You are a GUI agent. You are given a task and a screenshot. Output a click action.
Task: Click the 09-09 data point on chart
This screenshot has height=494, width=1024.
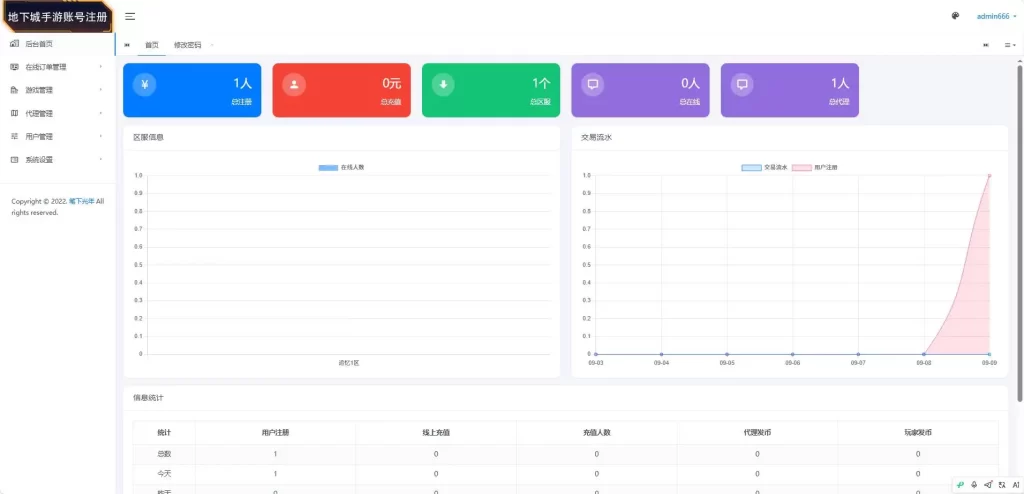pos(989,176)
